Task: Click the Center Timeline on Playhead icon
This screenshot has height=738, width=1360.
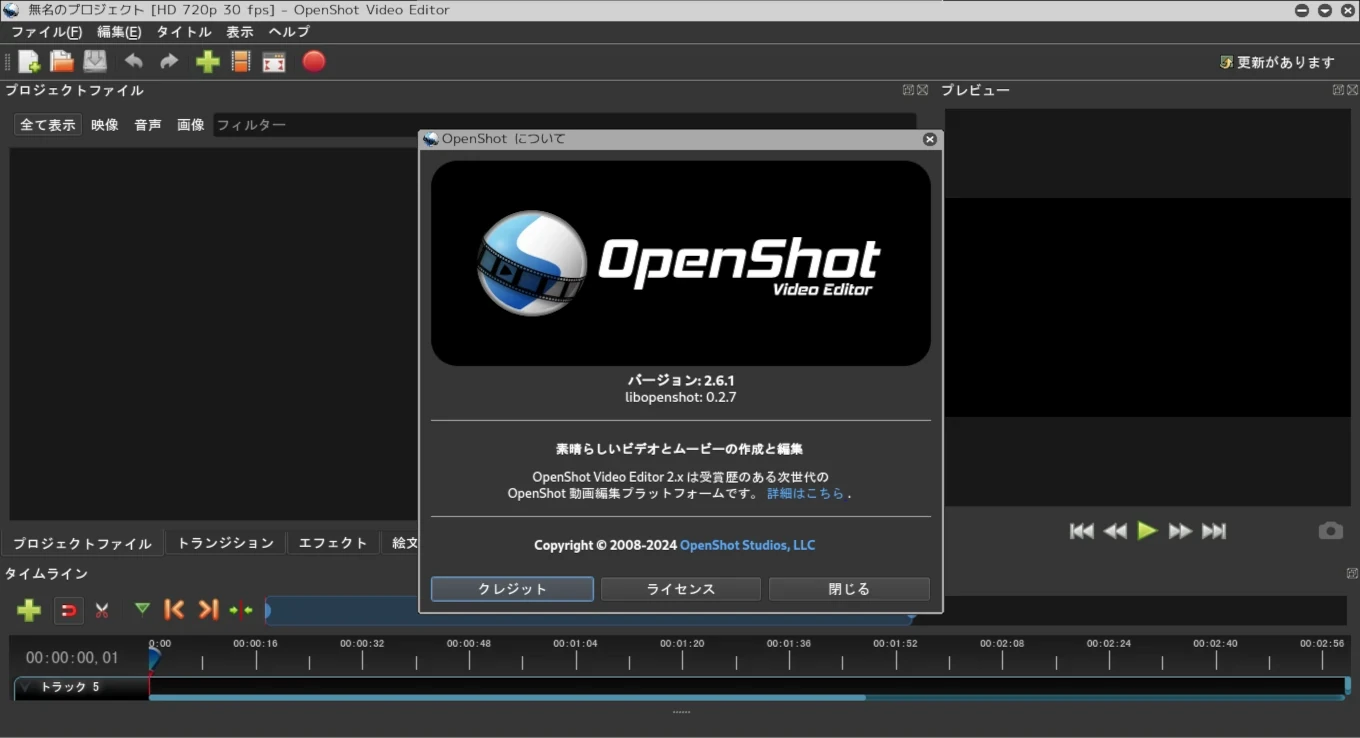Action: 241,610
